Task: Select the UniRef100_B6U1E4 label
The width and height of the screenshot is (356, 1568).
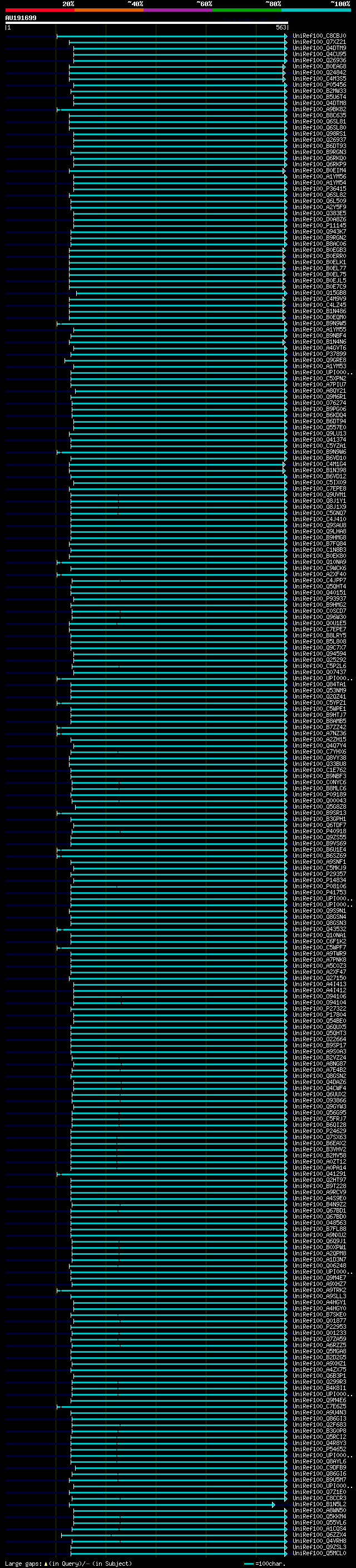Action: (x=319, y=850)
